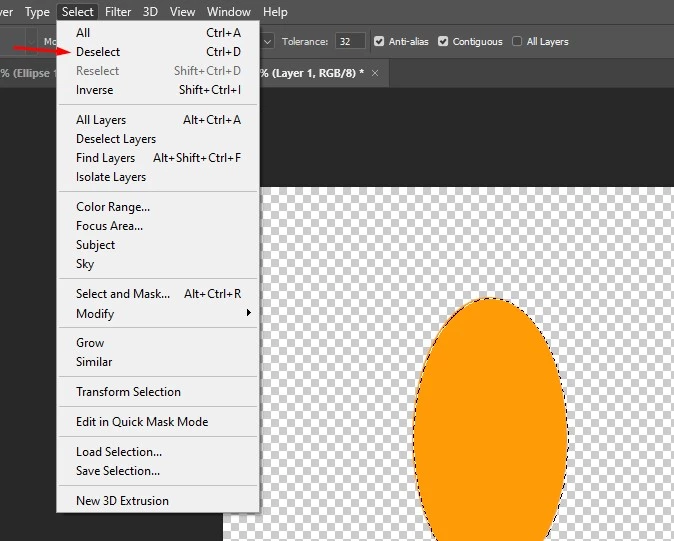
Task: Open Load Selection dialog
Action: 158,452
